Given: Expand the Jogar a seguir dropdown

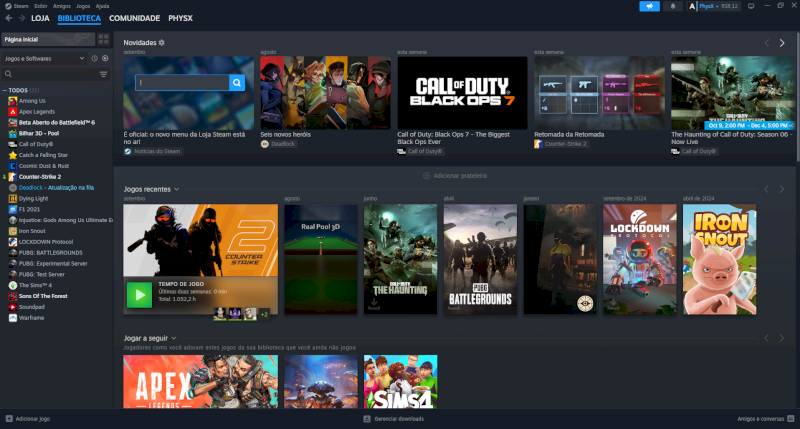Looking at the screenshot, I should coord(173,338).
